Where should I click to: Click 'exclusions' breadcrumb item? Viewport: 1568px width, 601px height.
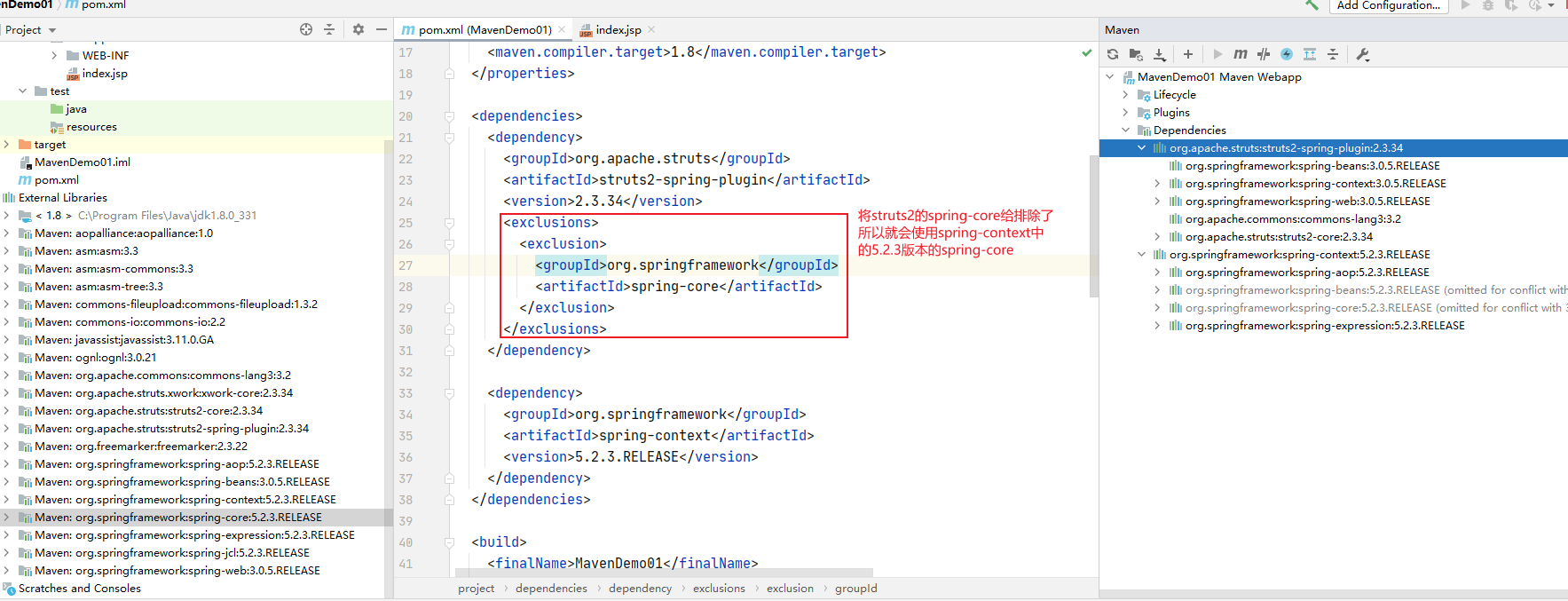(719, 589)
